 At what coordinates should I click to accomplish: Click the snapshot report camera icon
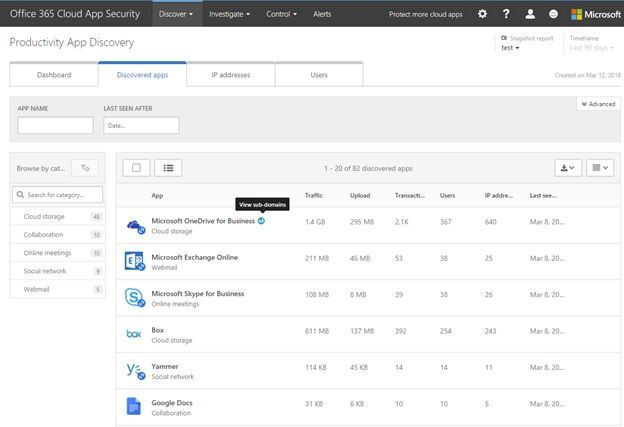(x=504, y=38)
